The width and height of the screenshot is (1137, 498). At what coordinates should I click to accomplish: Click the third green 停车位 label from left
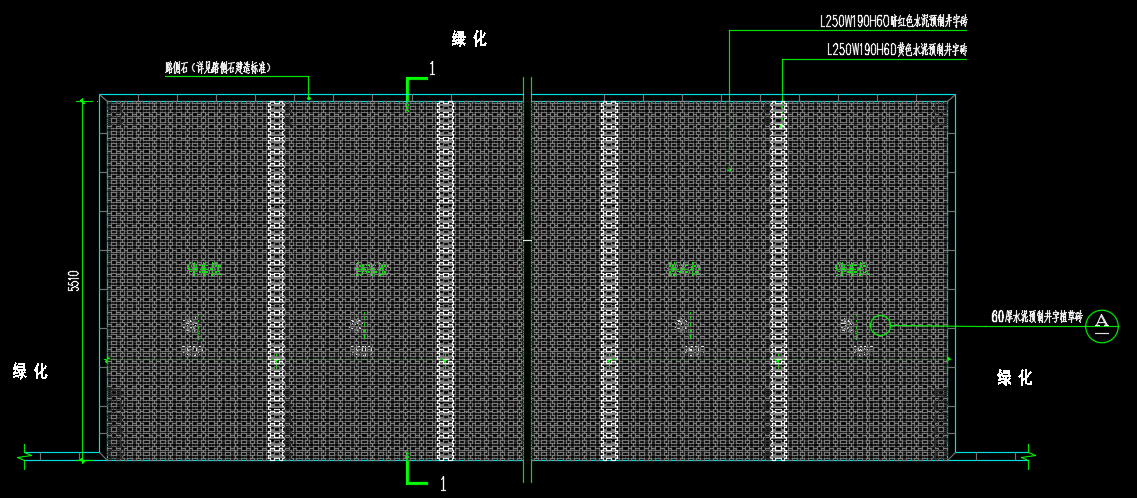click(685, 270)
